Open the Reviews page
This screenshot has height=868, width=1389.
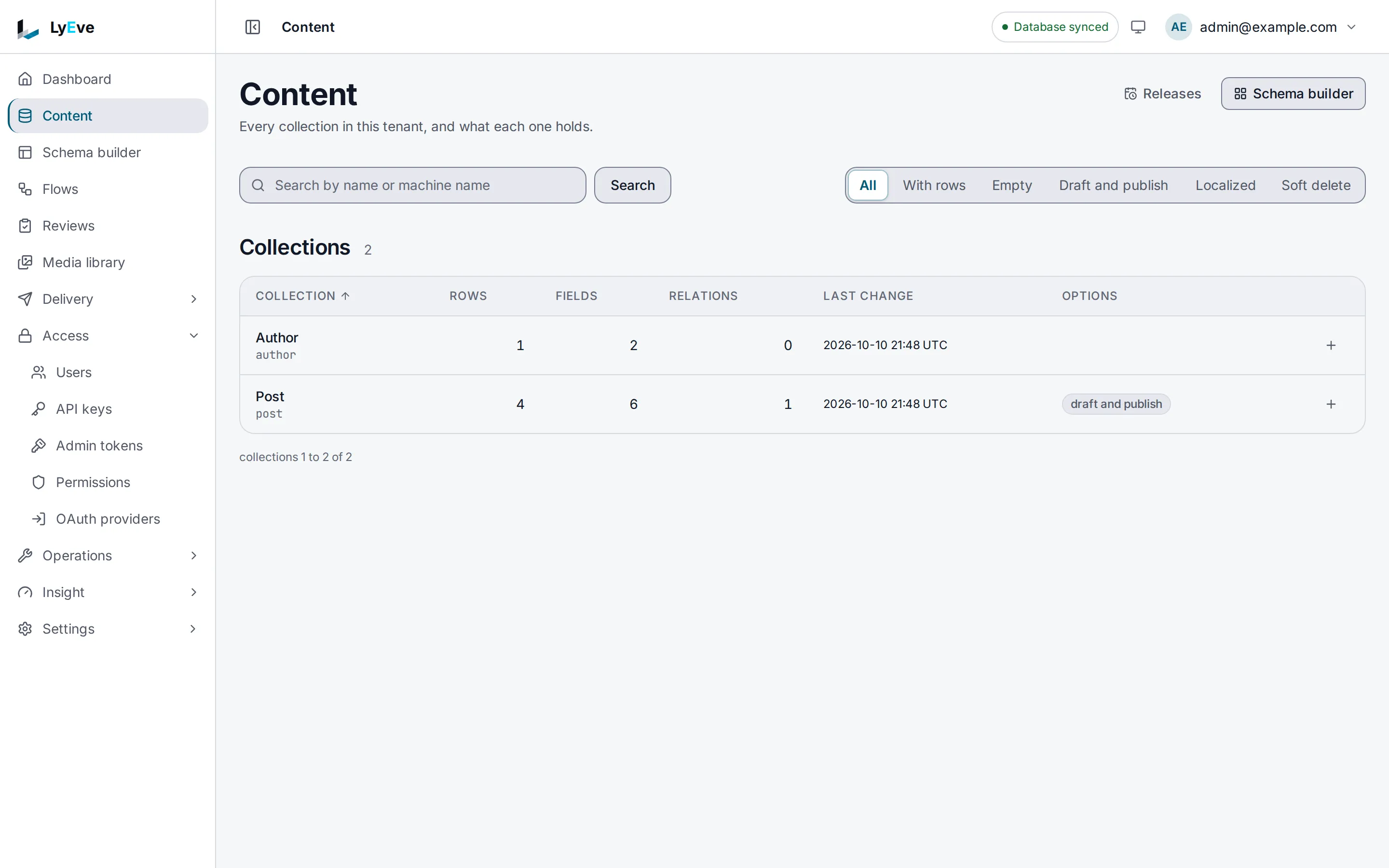click(x=108, y=226)
